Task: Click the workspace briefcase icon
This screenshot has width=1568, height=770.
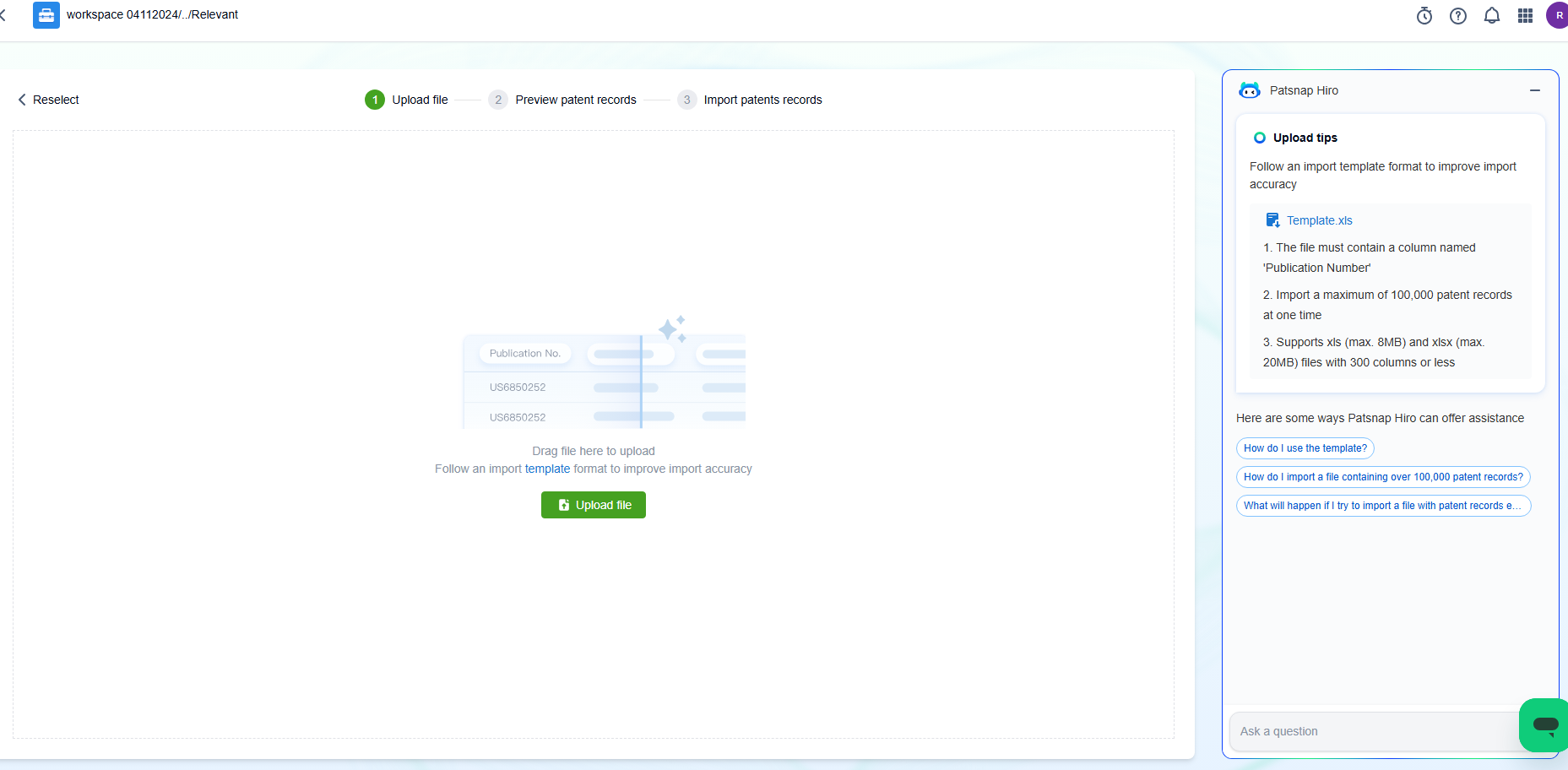Action: click(x=46, y=15)
